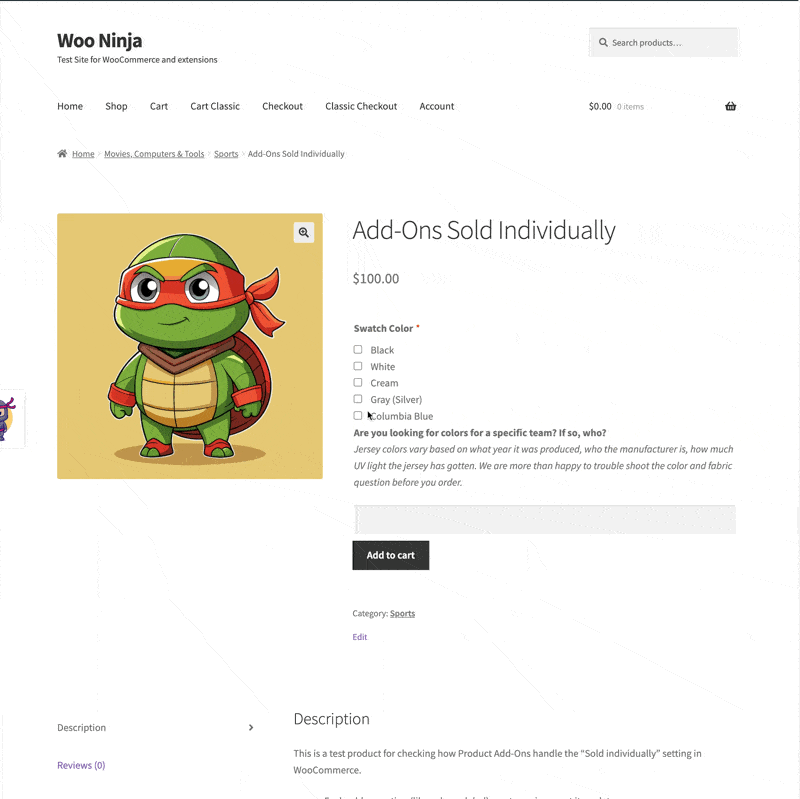The image size is (800, 799).
Task: Enable the White color checkbox
Action: pos(358,366)
